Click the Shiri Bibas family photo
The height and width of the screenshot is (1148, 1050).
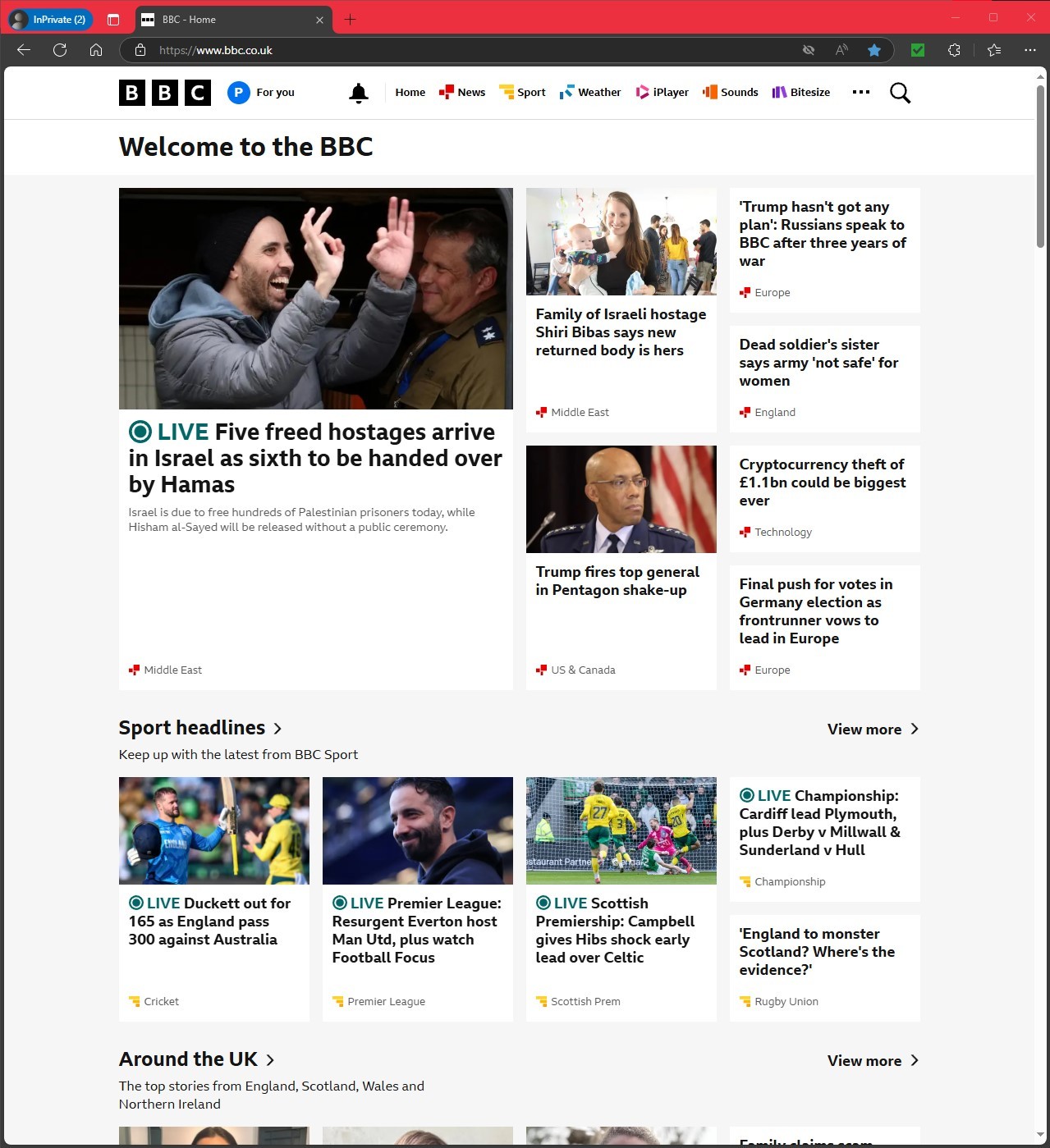coord(621,241)
